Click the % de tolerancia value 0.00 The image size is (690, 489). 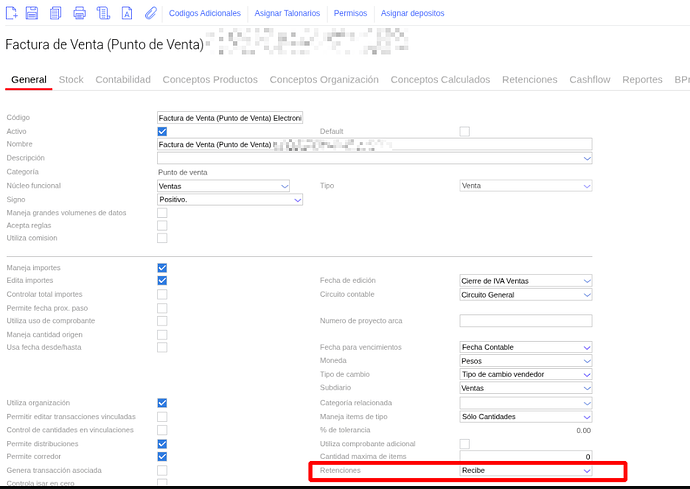584,430
